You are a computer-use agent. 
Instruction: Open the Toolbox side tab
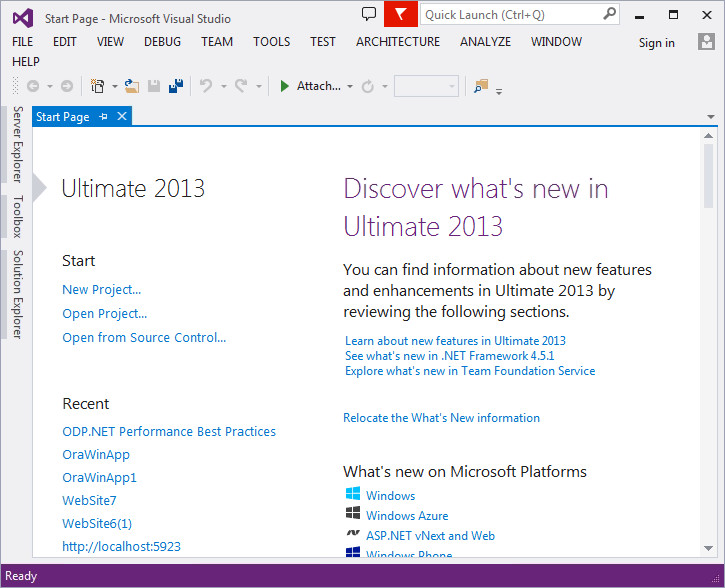(18, 216)
